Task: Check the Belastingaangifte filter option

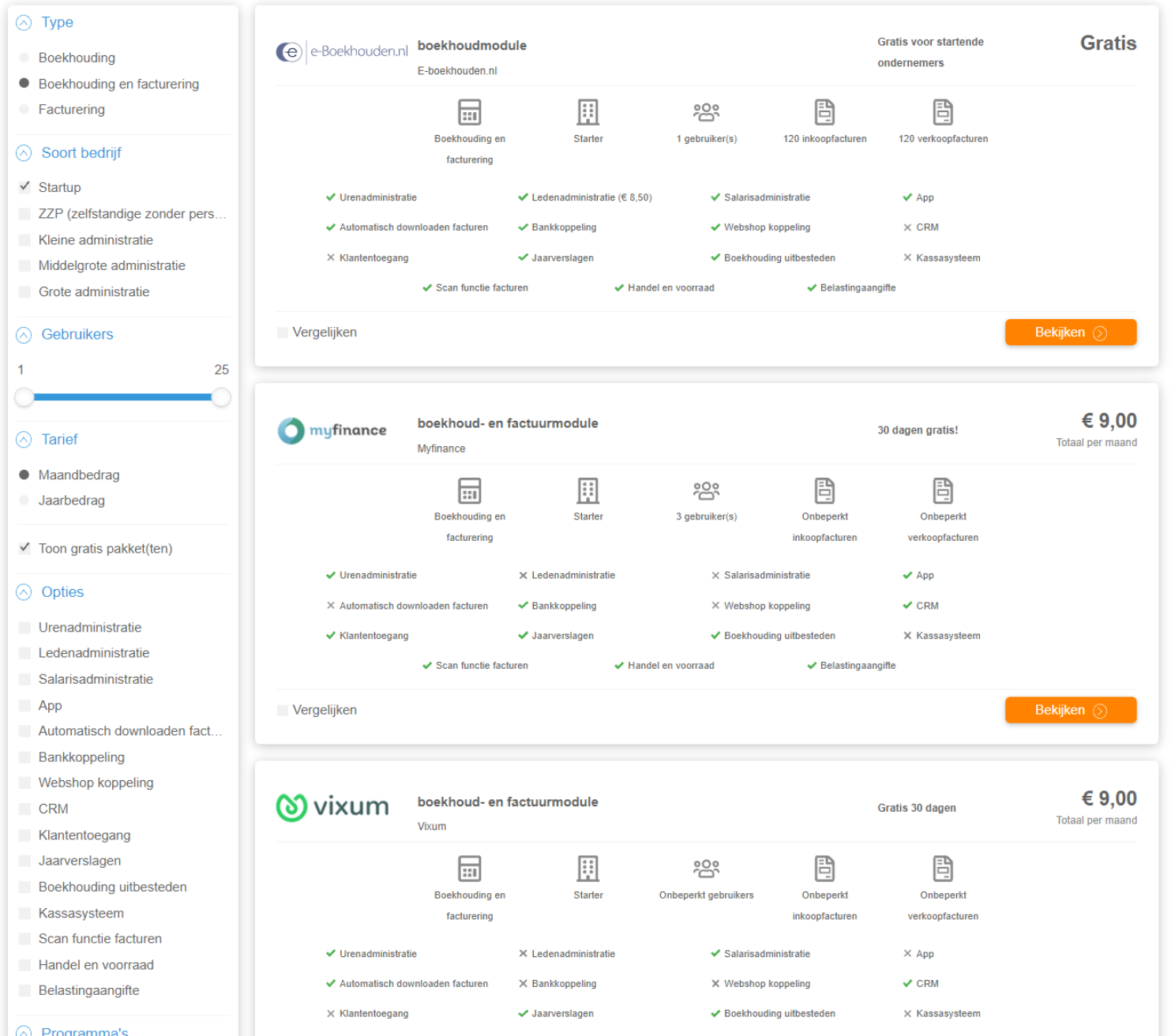Action: click(24, 990)
